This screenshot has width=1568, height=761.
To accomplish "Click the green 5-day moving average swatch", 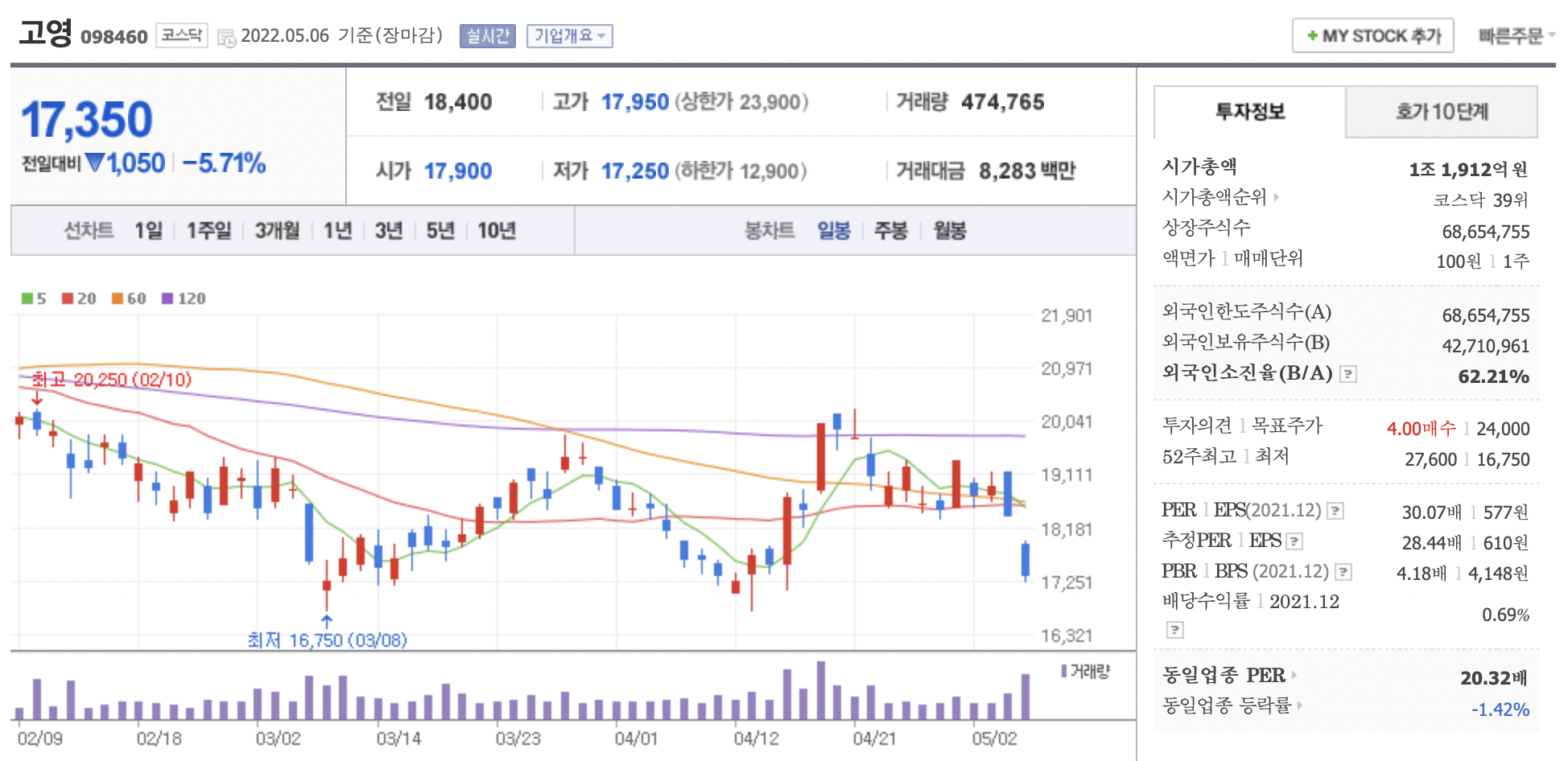I will (27, 298).
